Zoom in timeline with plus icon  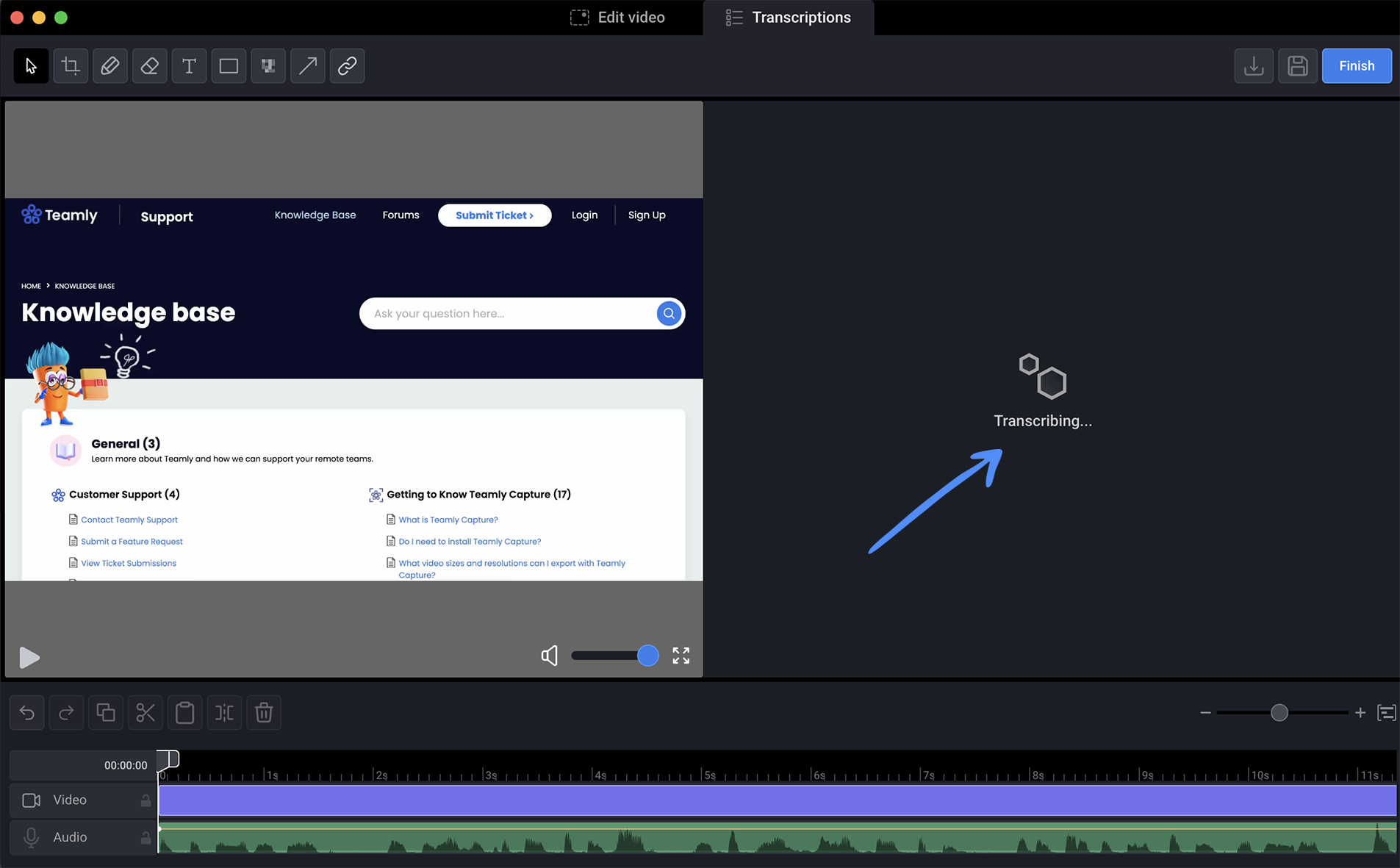[1360, 713]
